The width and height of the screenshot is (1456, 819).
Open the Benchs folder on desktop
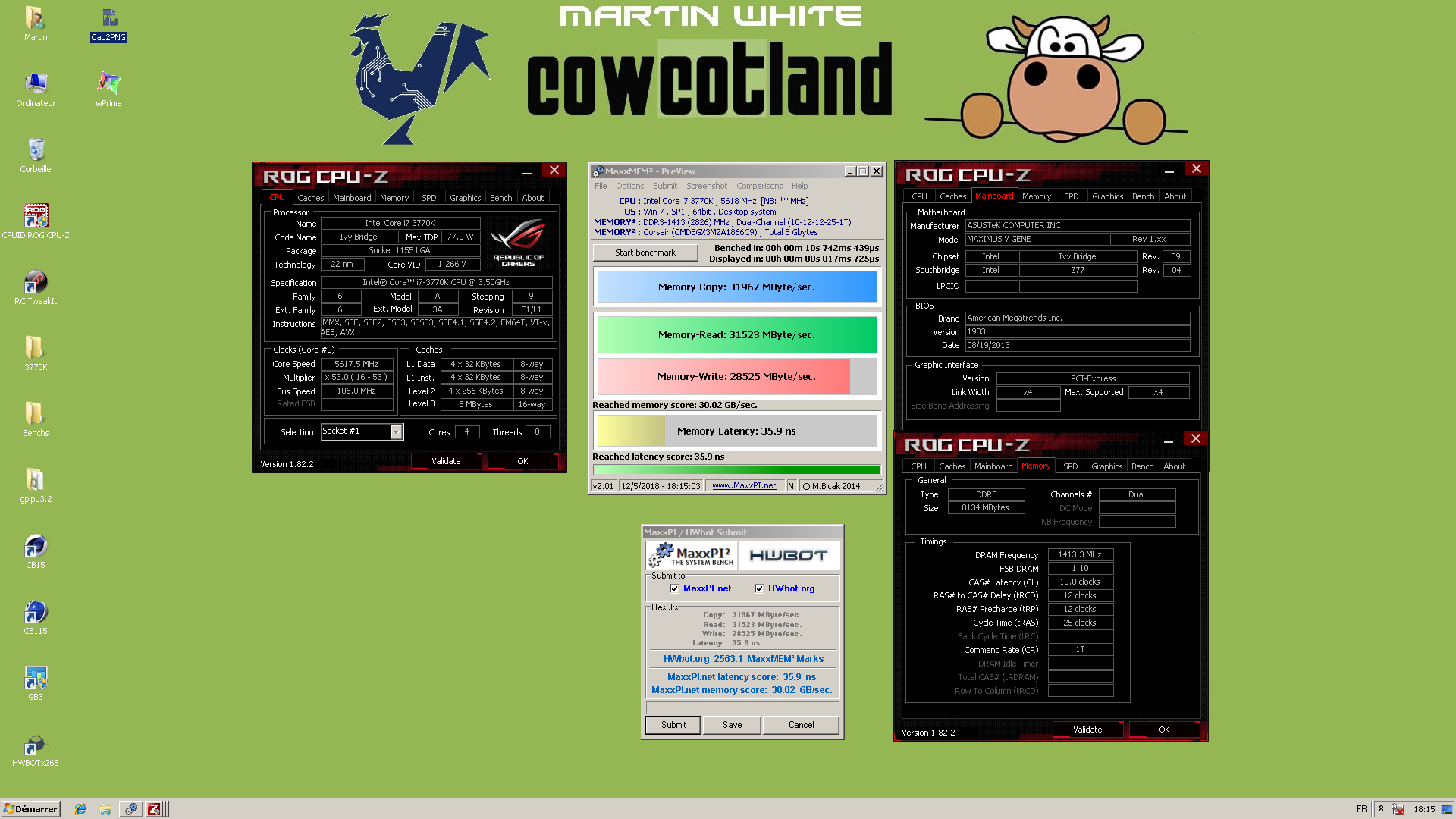(36, 419)
